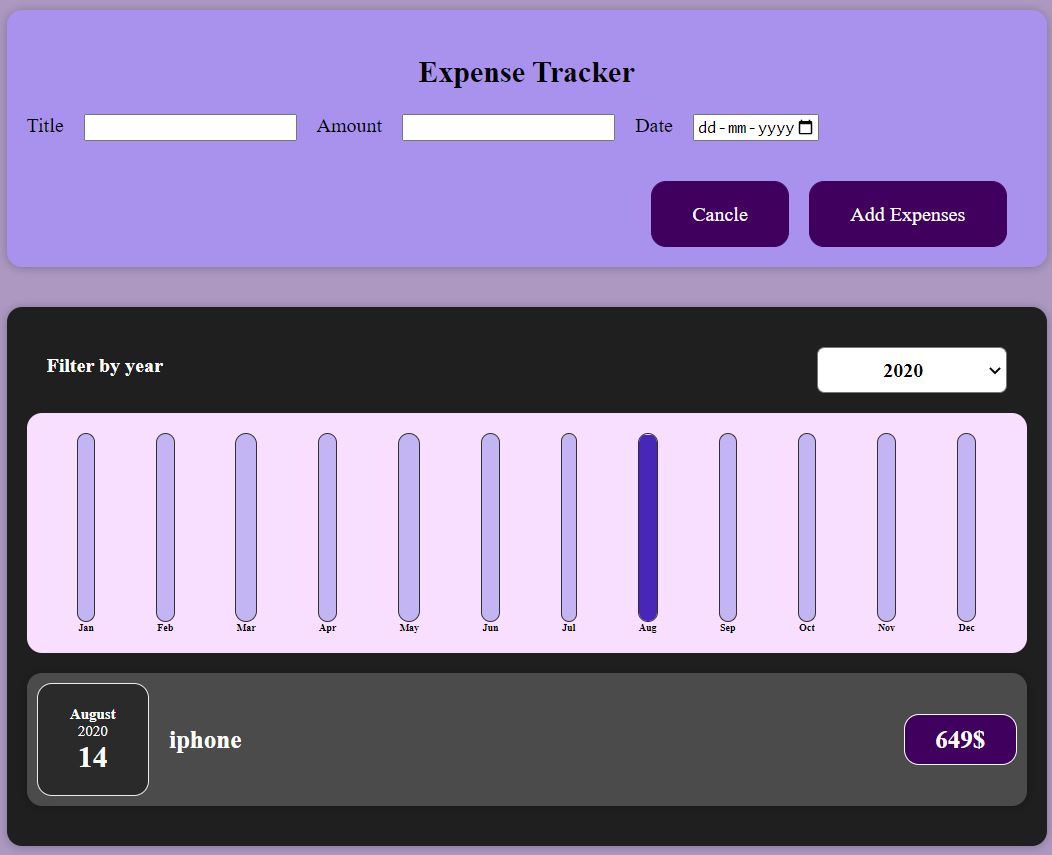This screenshot has height=855, width=1052.
Task: Select the iphone expense entry
Action: pyautogui.click(x=527, y=739)
